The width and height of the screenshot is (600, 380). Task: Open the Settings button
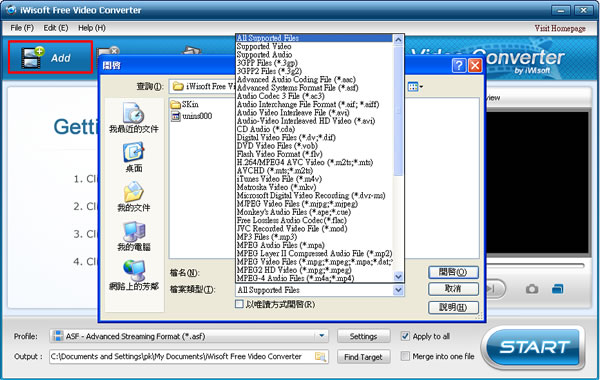363,336
